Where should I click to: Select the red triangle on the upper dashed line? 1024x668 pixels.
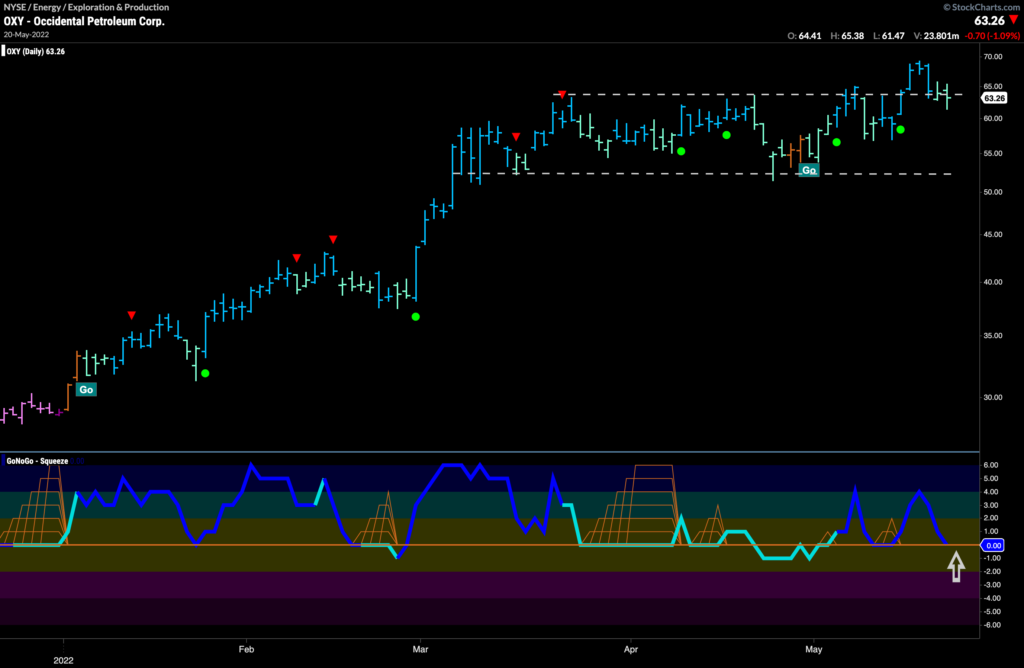click(x=562, y=95)
